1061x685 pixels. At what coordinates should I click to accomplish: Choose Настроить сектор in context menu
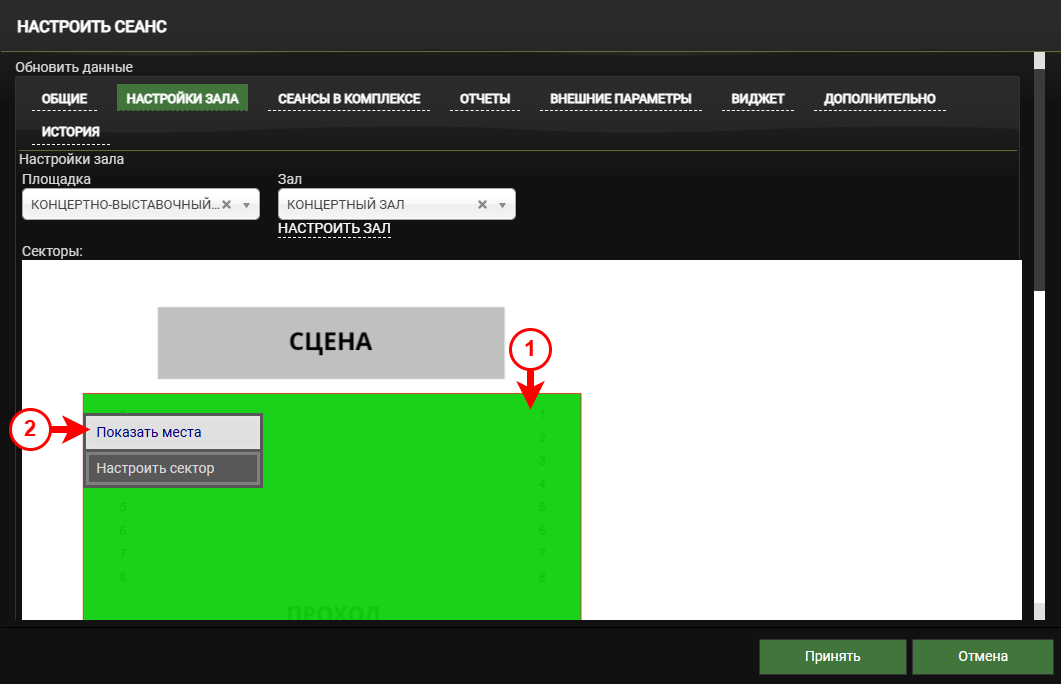pyautogui.click(x=173, y=468)
